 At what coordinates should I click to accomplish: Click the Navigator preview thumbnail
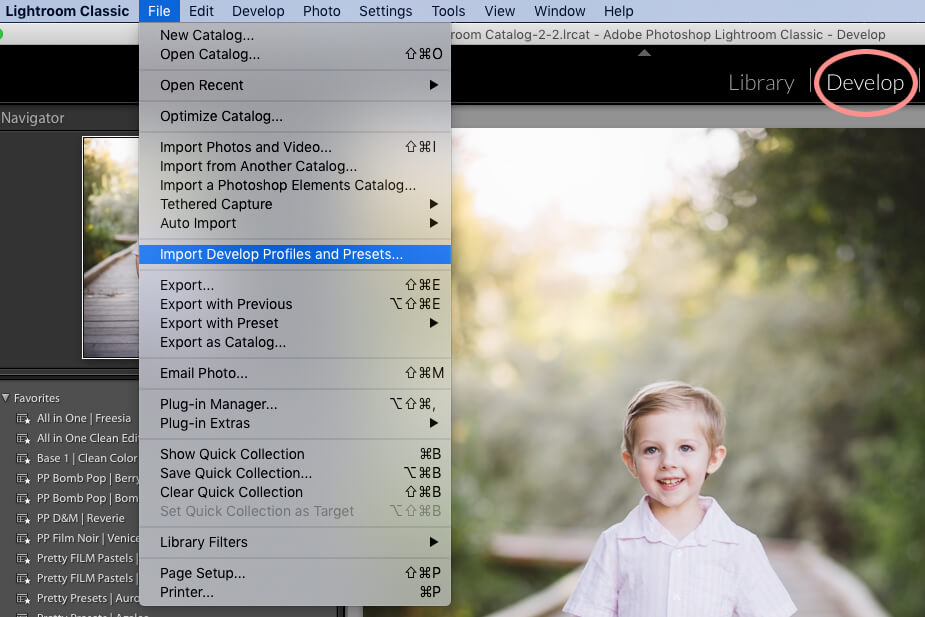coord(110,245)
